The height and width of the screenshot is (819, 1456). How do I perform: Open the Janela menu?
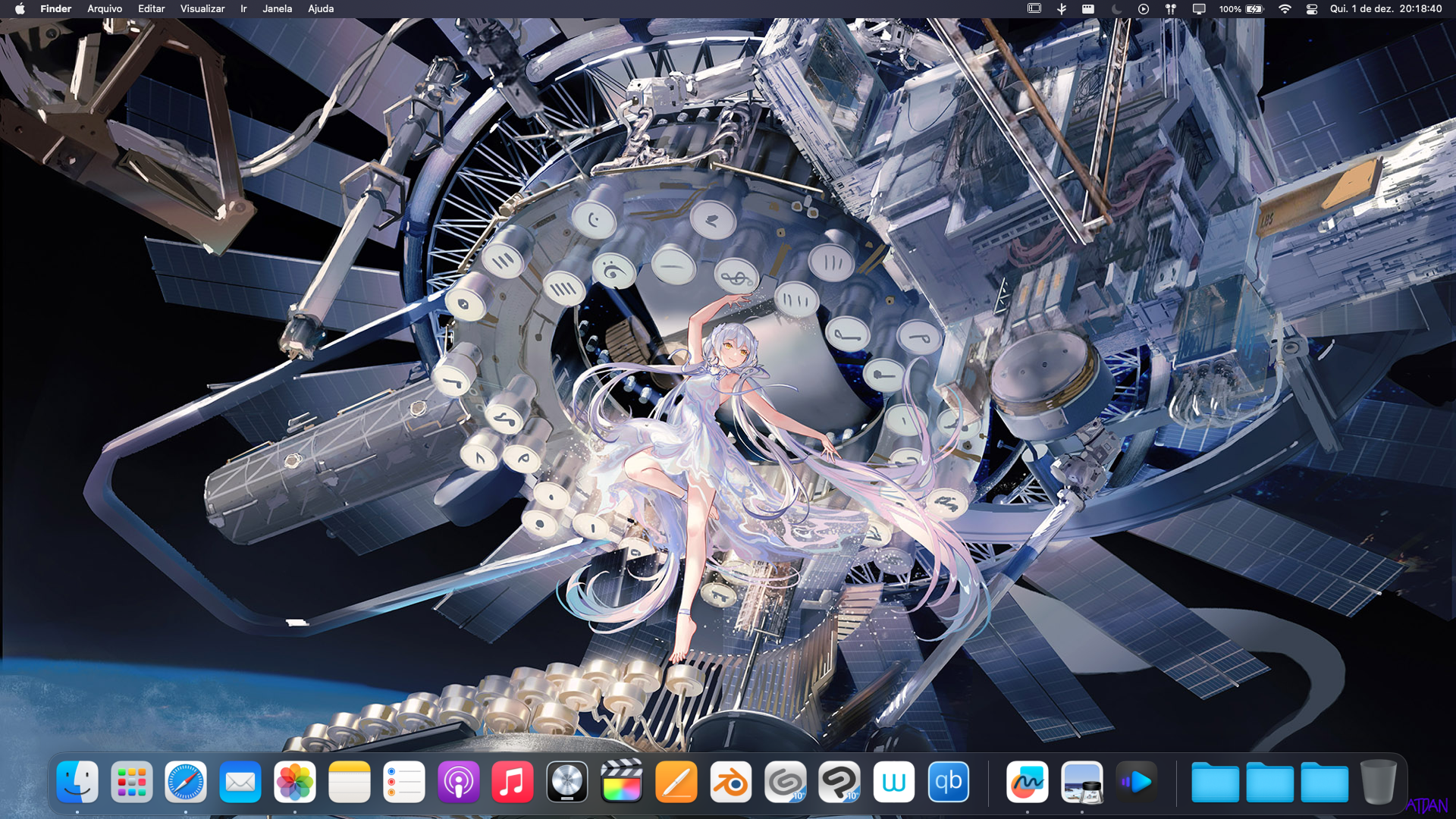click(x=277, y=9)
